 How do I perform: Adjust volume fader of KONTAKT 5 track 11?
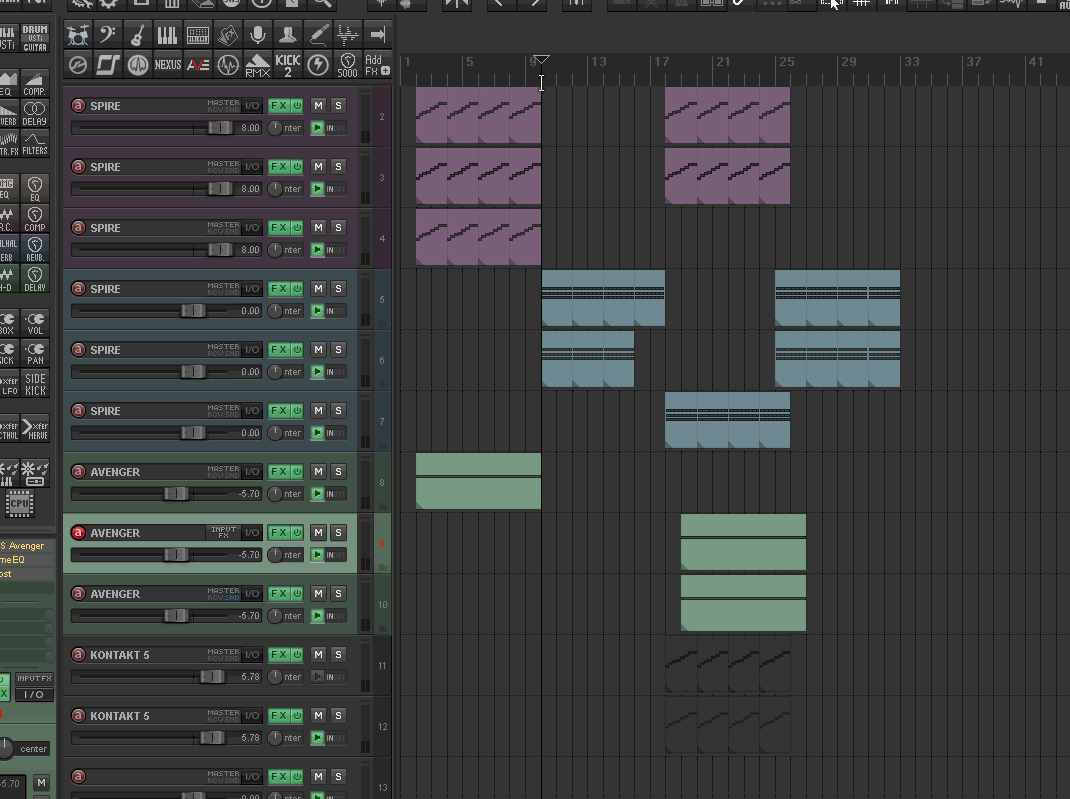point(211,677)
